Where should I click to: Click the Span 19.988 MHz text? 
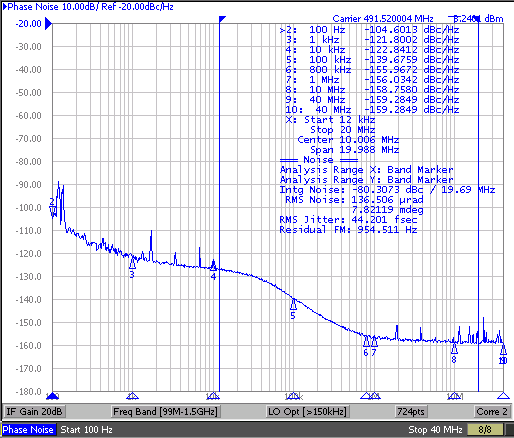click(355, 150)
